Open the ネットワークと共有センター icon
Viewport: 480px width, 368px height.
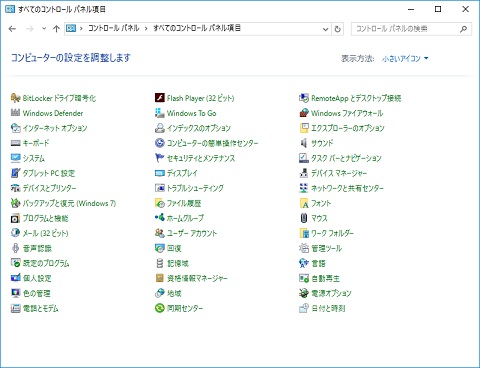(x=304, y=188)
